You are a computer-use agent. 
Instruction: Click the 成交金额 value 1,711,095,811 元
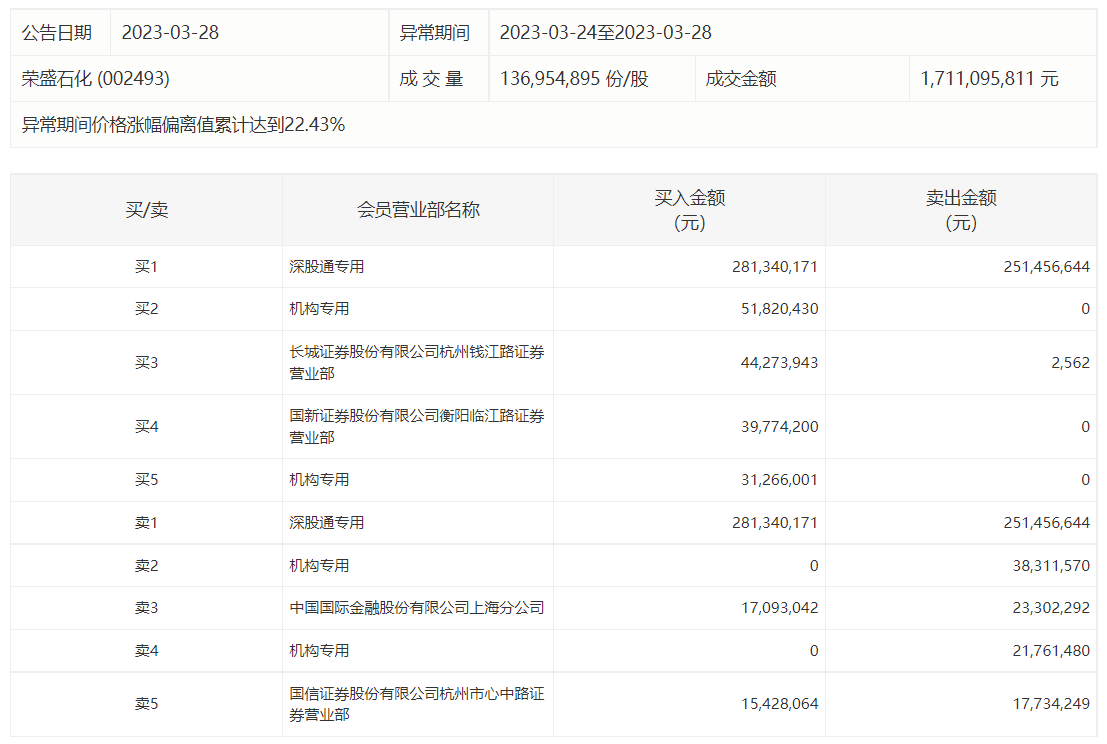click(x=989, y=79)
